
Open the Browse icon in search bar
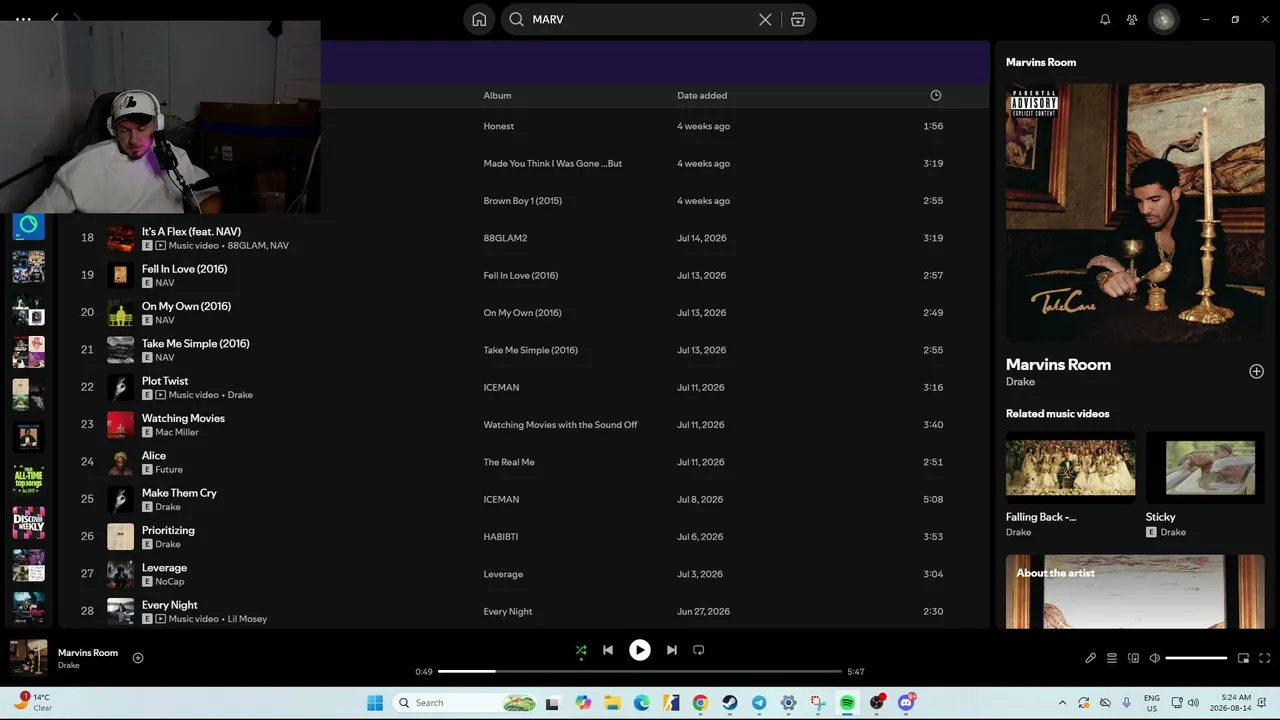pyautogui.click(x=798, y=19)
